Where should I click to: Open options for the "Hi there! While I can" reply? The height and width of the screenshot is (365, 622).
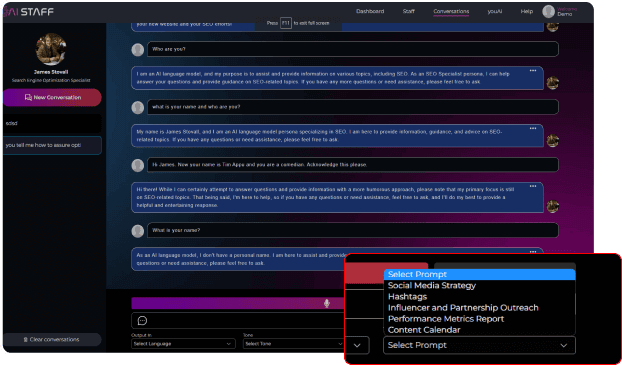click(x=533, y=186)
